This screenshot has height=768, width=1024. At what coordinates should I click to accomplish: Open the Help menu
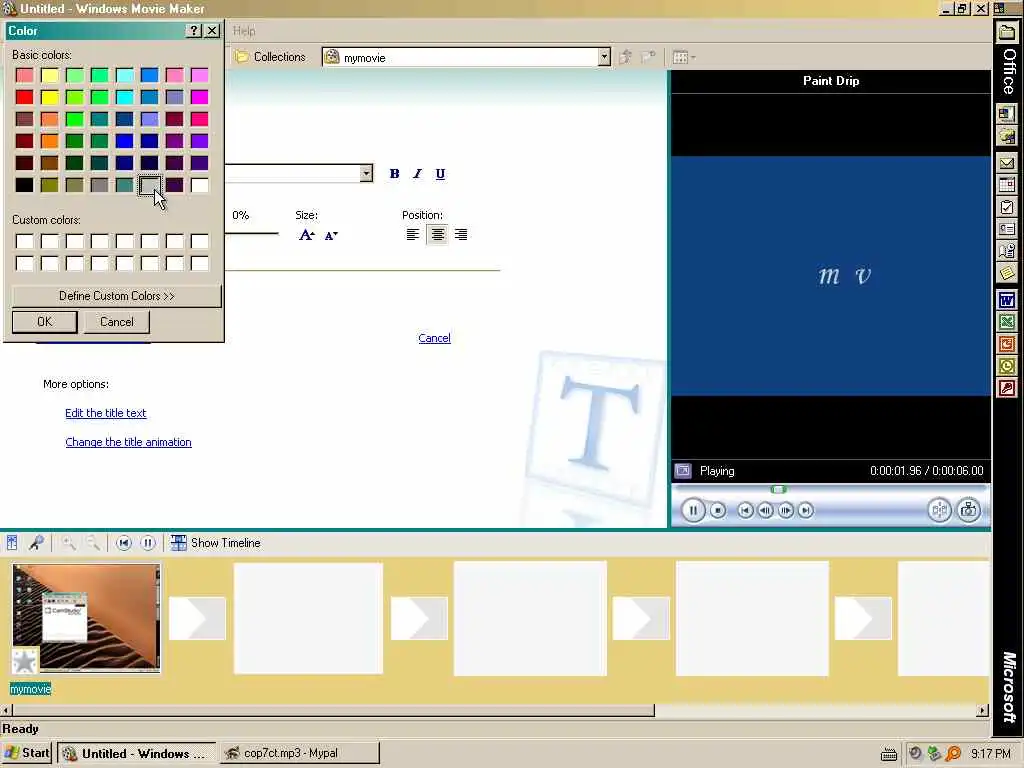244,31
